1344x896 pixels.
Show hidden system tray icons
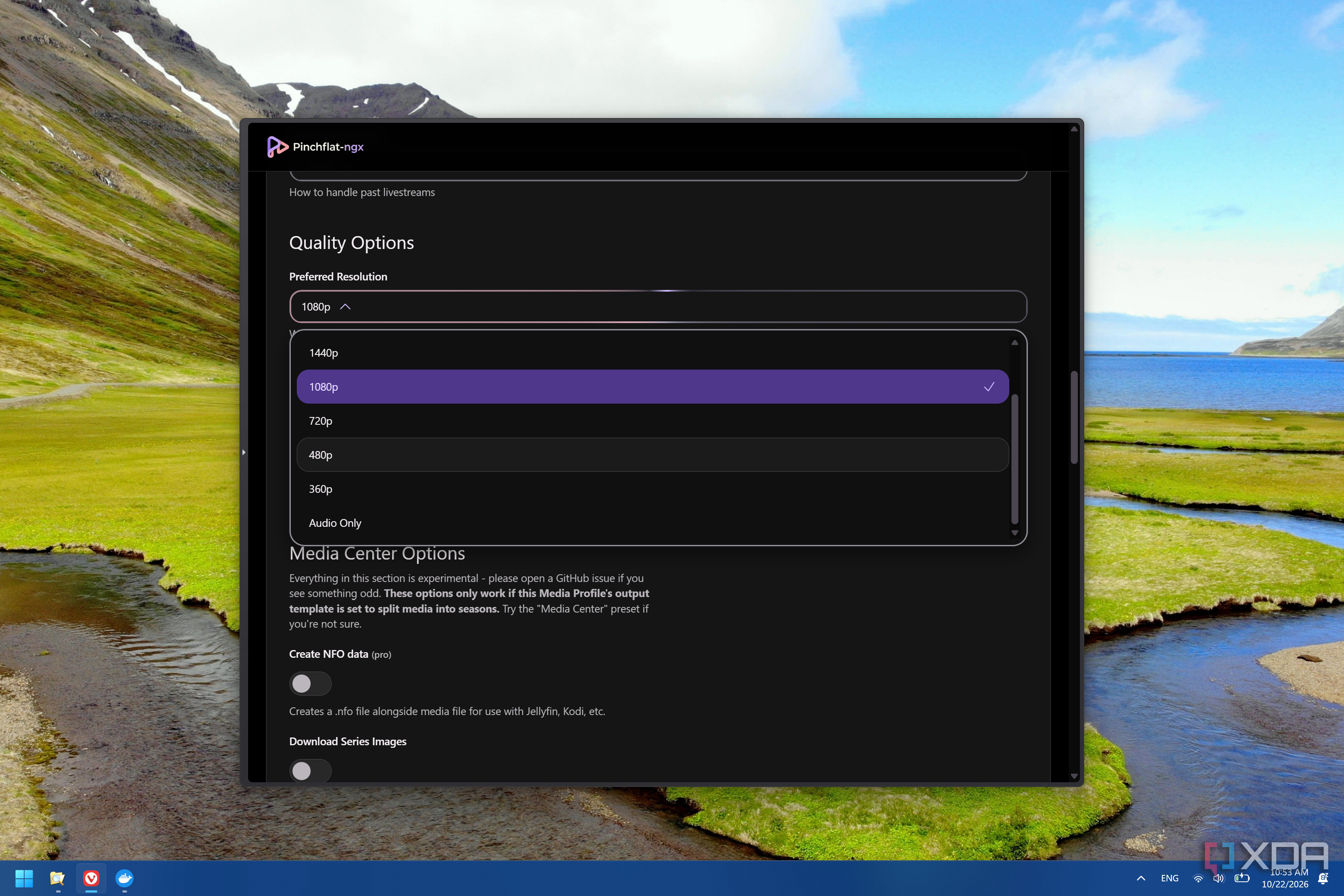point(1141,878)
